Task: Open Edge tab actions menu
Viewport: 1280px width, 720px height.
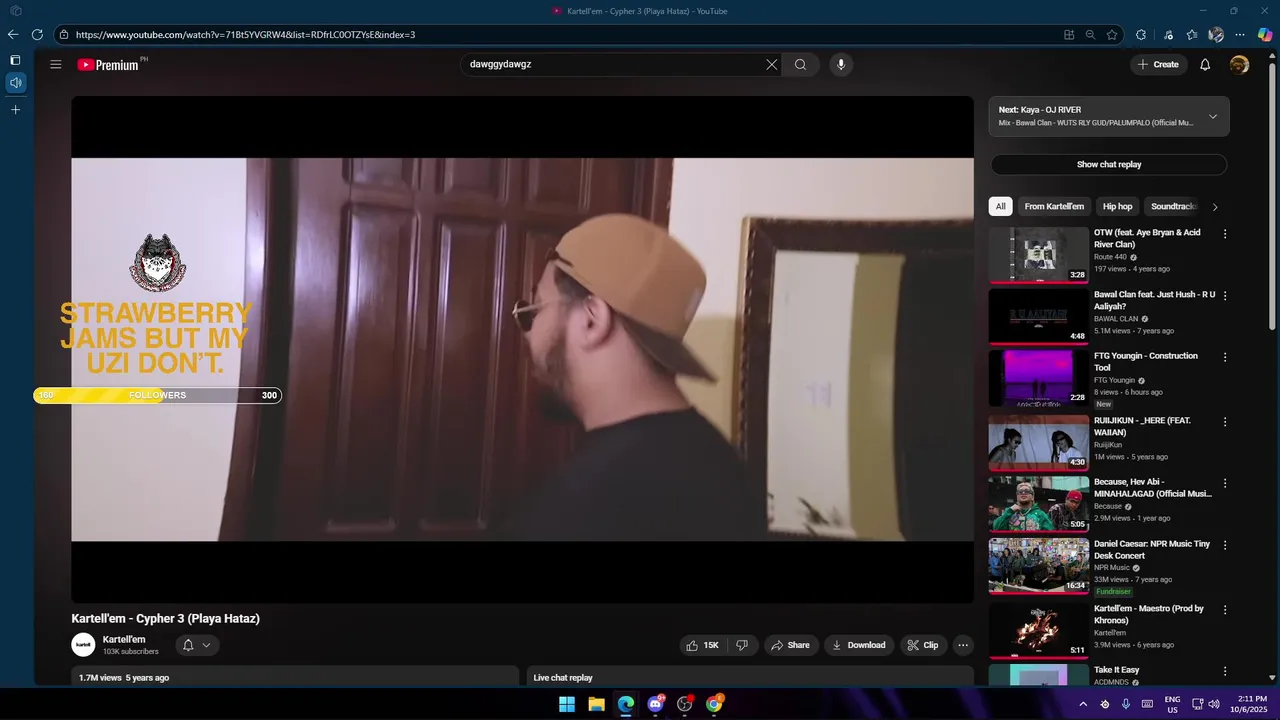Action: pos(15,60)
